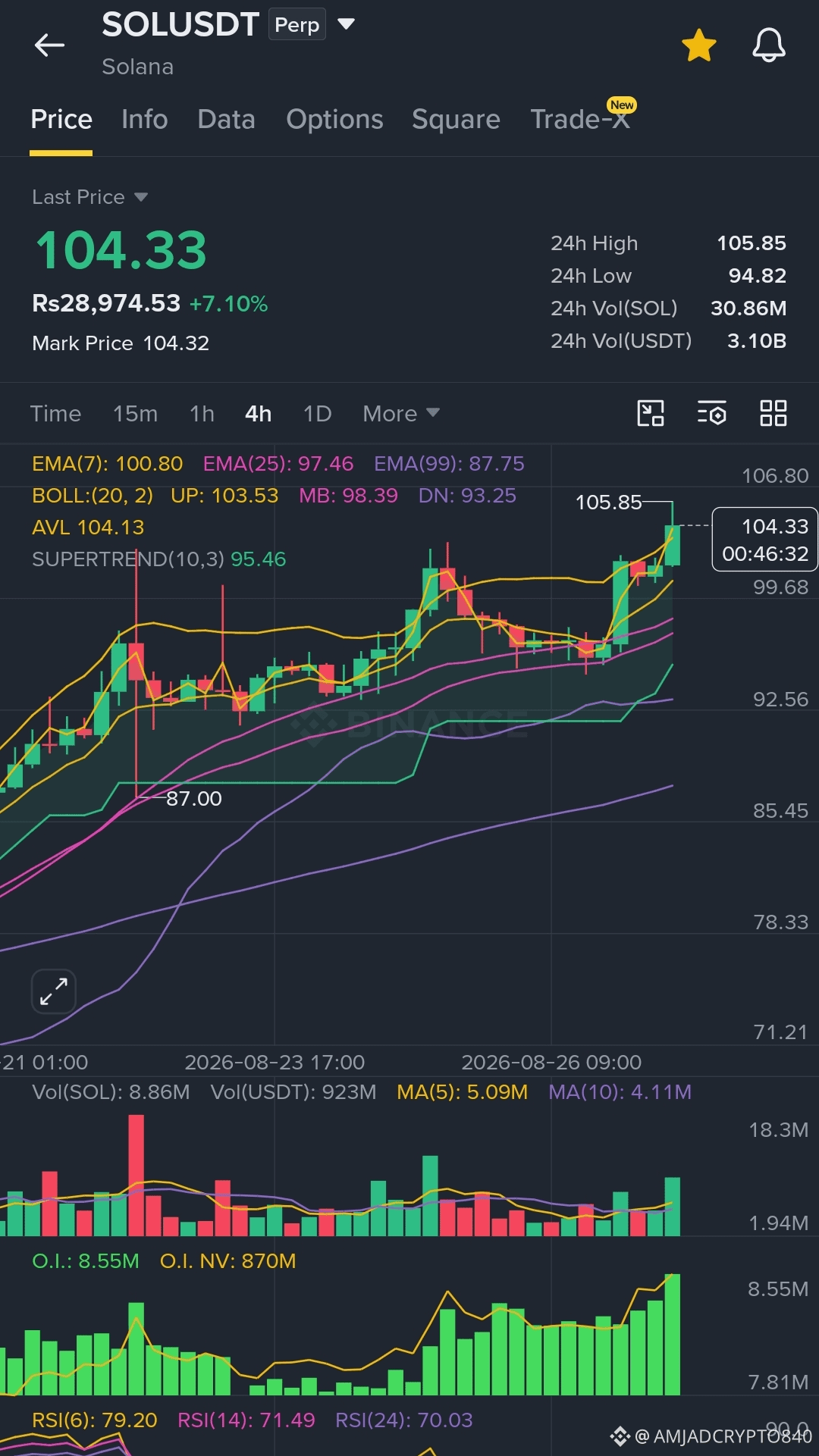
Task: Tap the 24h Vol(SOL) value 30.86M
Action: [x=748, y=308]
